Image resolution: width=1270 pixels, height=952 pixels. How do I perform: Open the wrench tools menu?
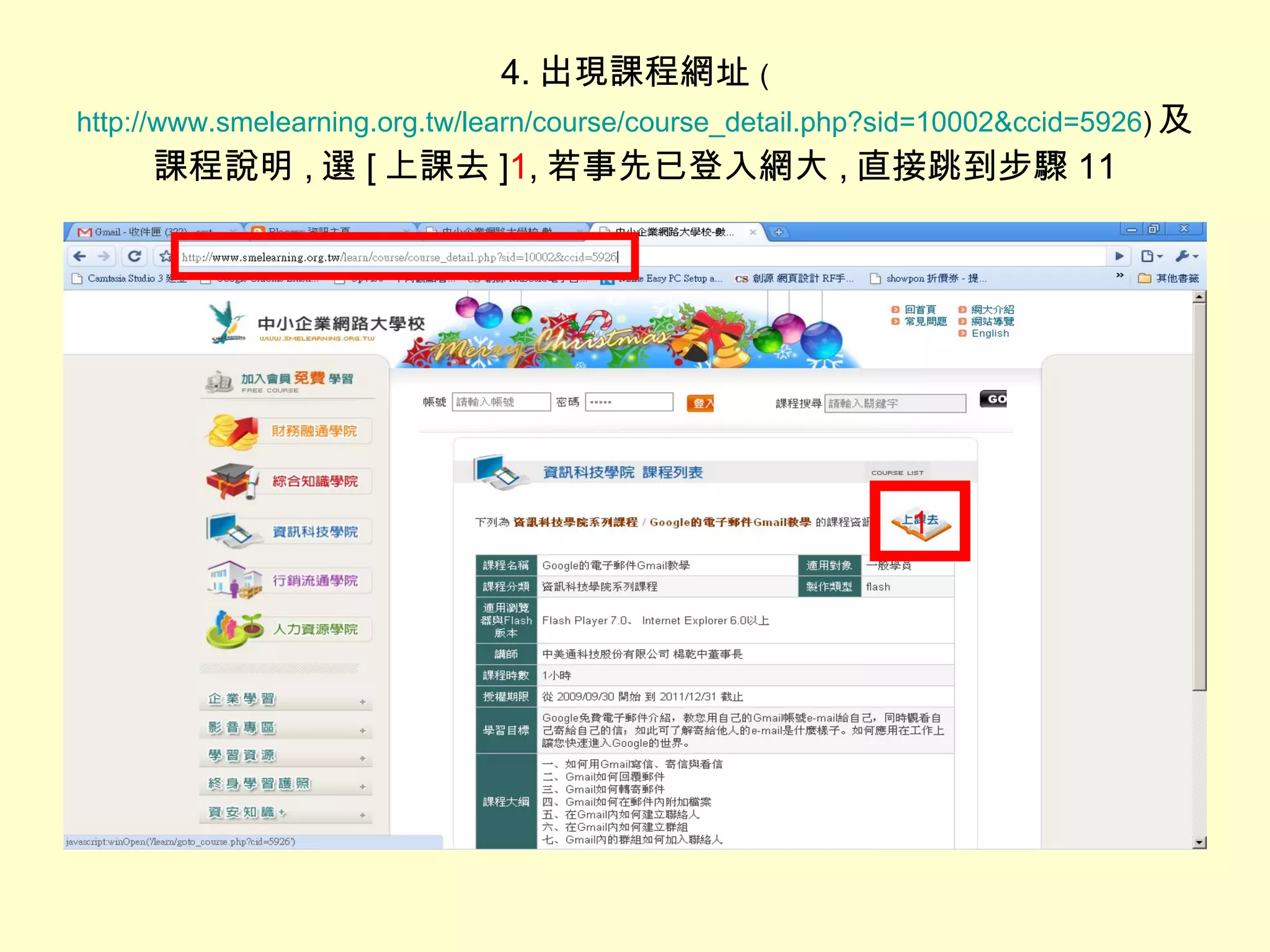pos(1186,256)
